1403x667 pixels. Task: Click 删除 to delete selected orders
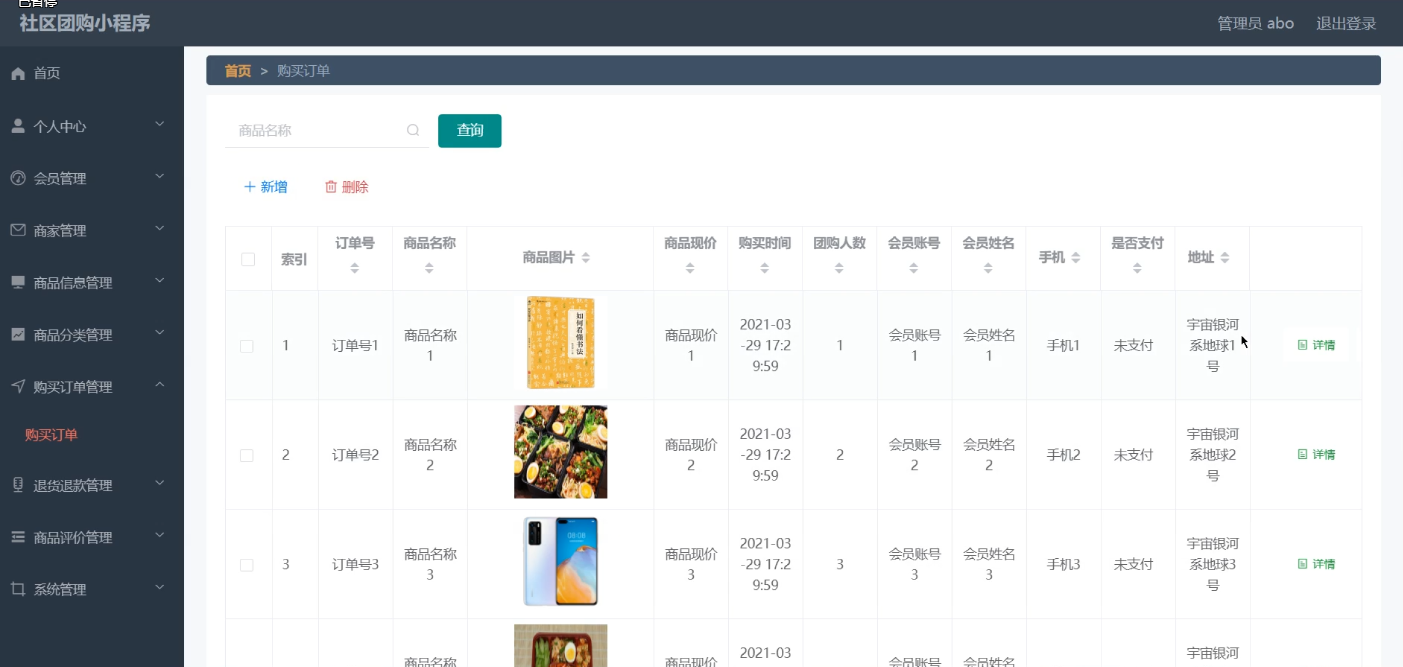coord(347,187)
